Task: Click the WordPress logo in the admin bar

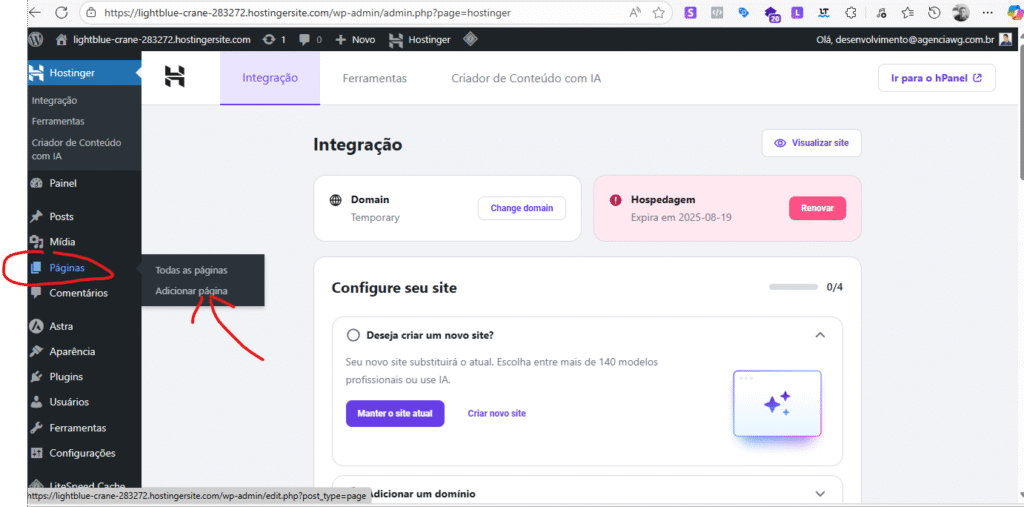Action: coord(35,39)
